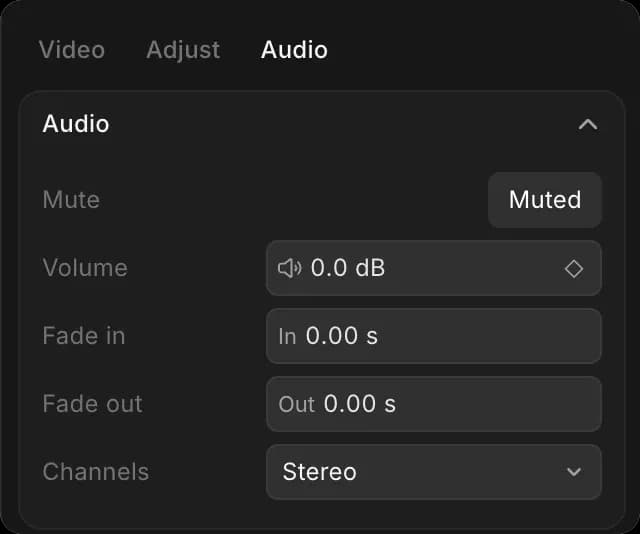This screenshot has width=640, height=534.
Task: Click the Fade in label
Action: point(84,336)
